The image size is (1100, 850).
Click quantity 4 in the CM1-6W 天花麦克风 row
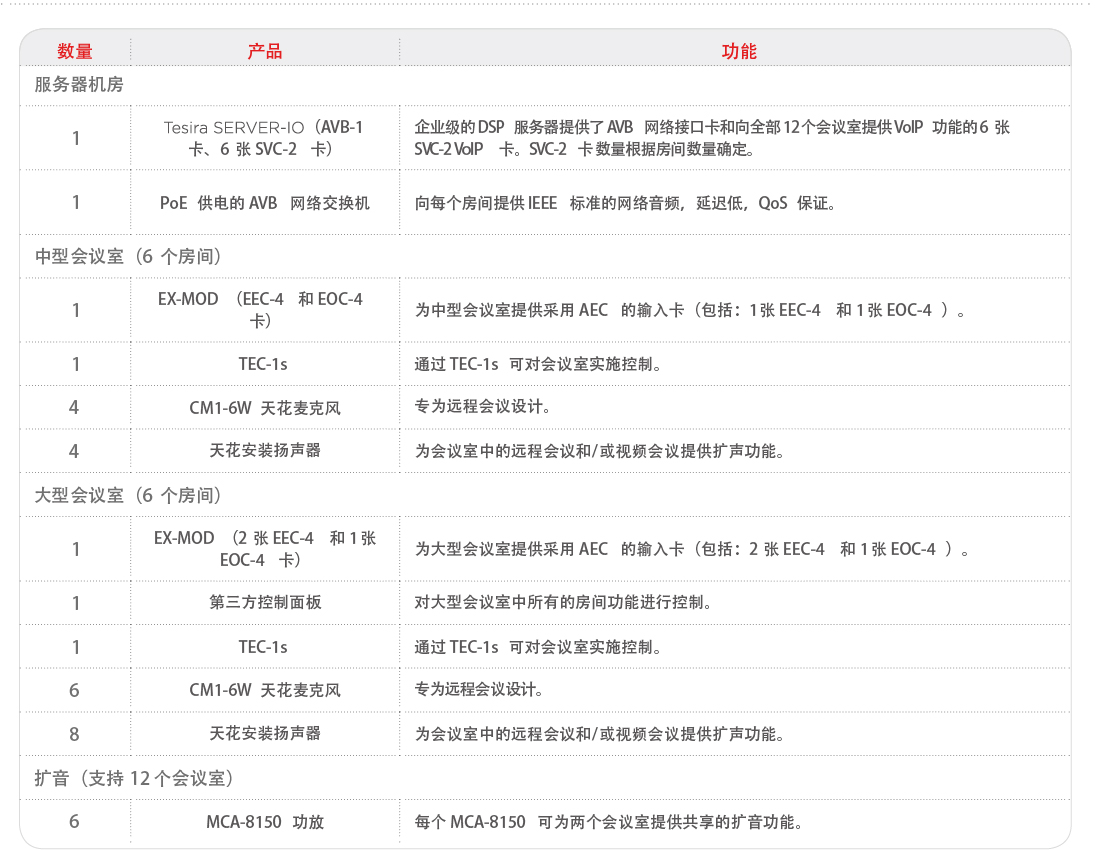point(74,408)
